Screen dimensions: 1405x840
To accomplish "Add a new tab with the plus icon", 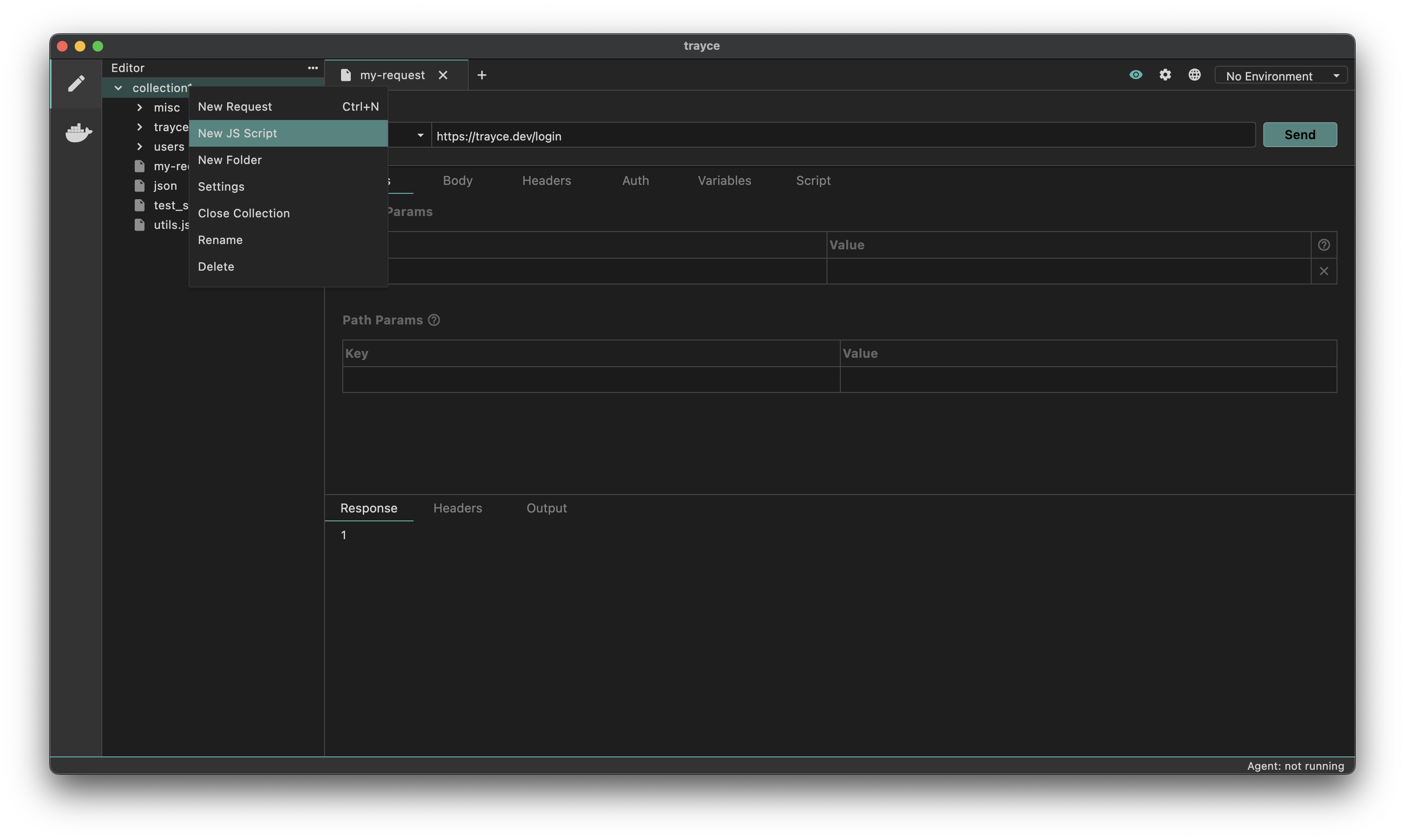I will 482,75.
